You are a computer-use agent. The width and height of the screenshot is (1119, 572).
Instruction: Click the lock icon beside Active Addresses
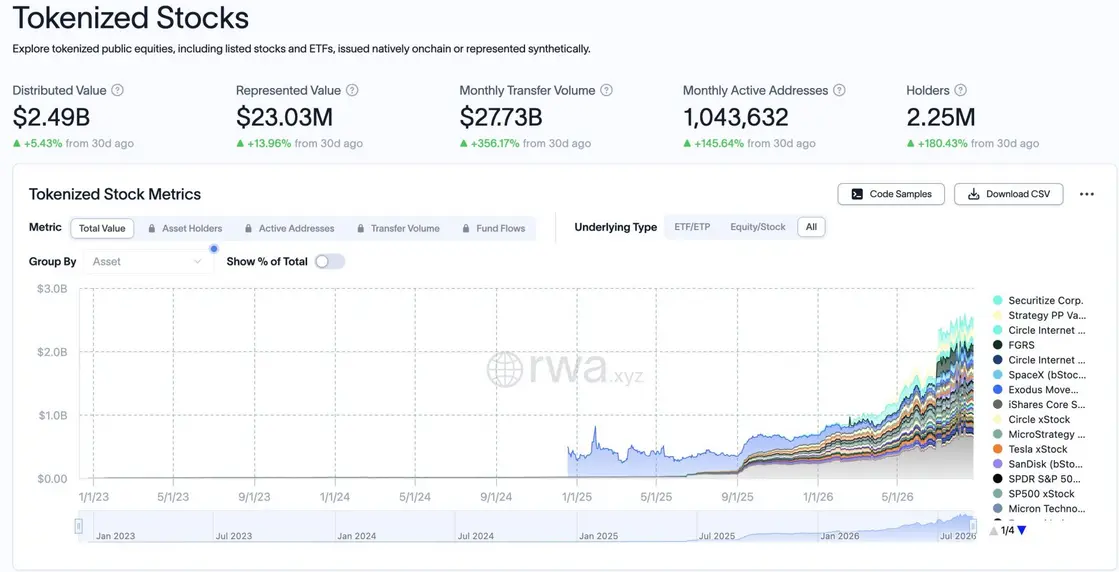[248, 229]
